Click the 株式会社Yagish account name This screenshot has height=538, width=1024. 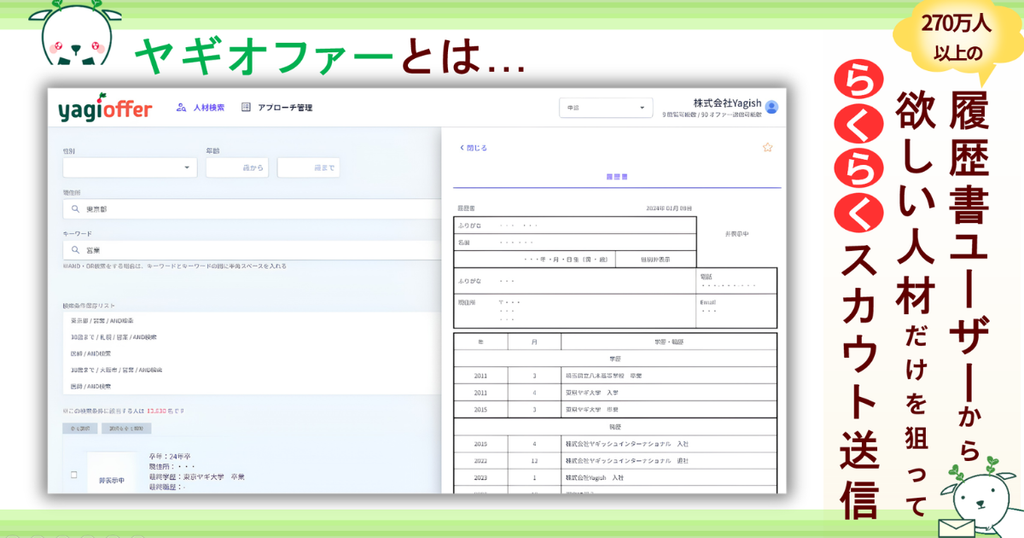coord(727,103)
